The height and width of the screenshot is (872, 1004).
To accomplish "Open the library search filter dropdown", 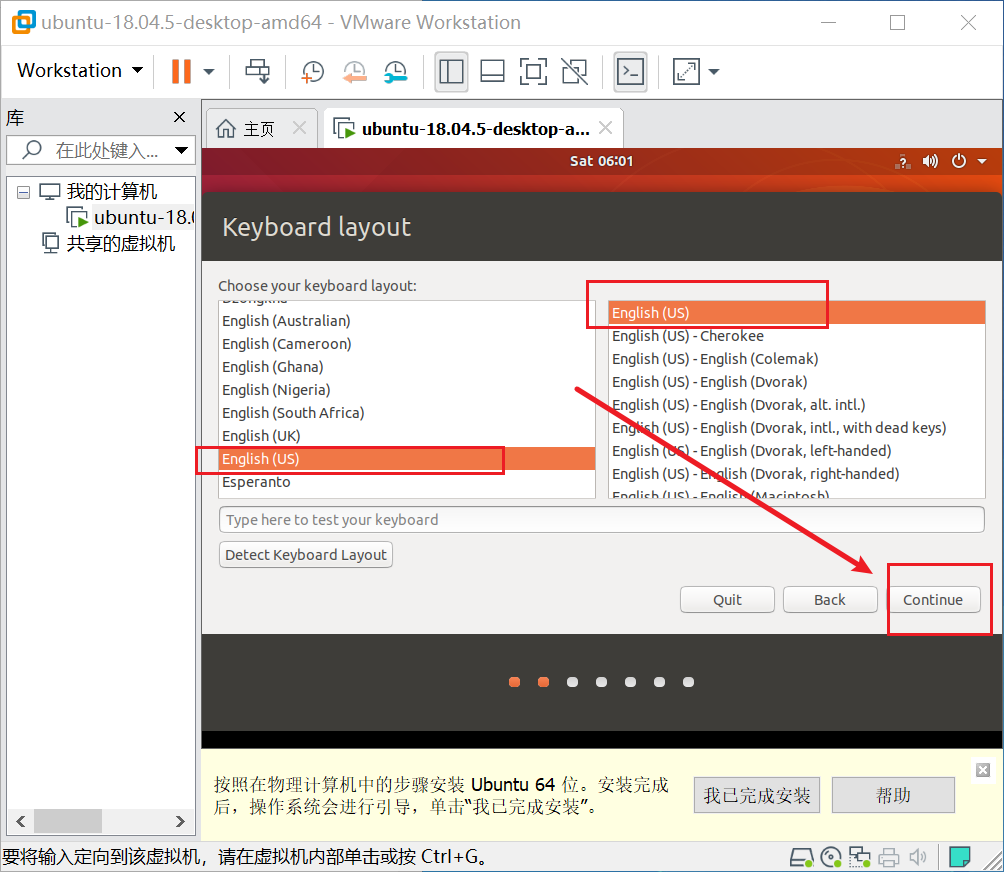I will 182,150.
